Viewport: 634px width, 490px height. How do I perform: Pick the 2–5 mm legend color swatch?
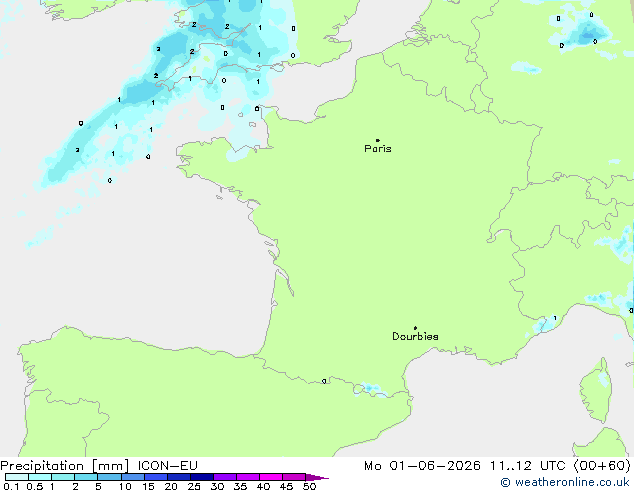(x=86, y=477)
